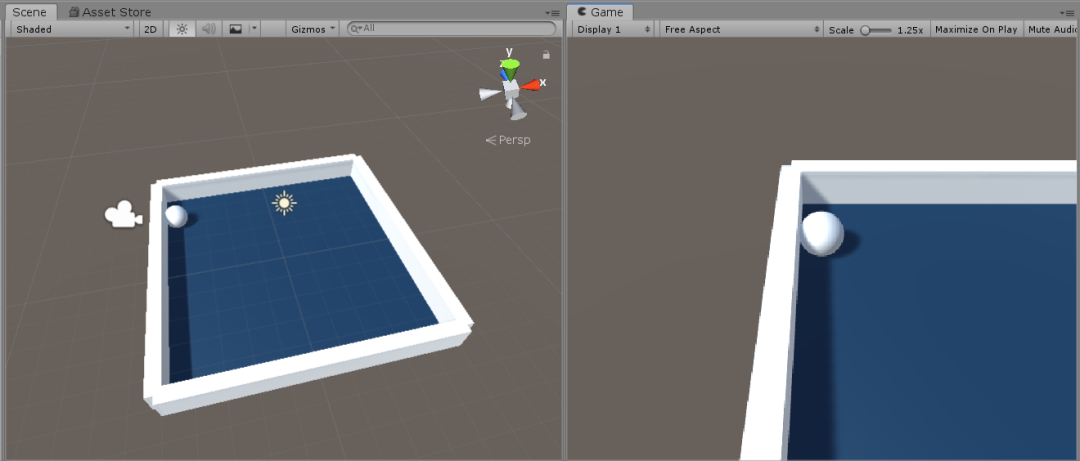The width and height of the screenshot is (1080, 461).
Task: Click the blue Z axis cone
Action: click(x=504, y=74)
